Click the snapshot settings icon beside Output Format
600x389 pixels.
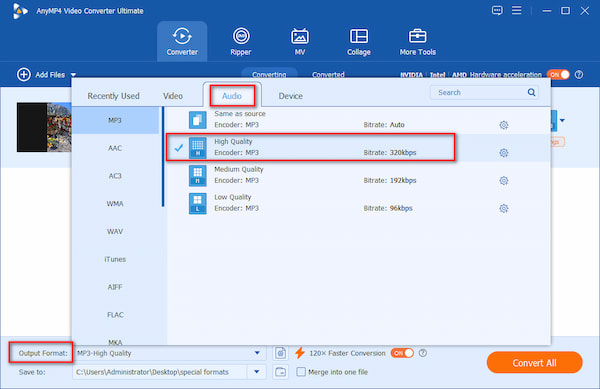point(280,353)
